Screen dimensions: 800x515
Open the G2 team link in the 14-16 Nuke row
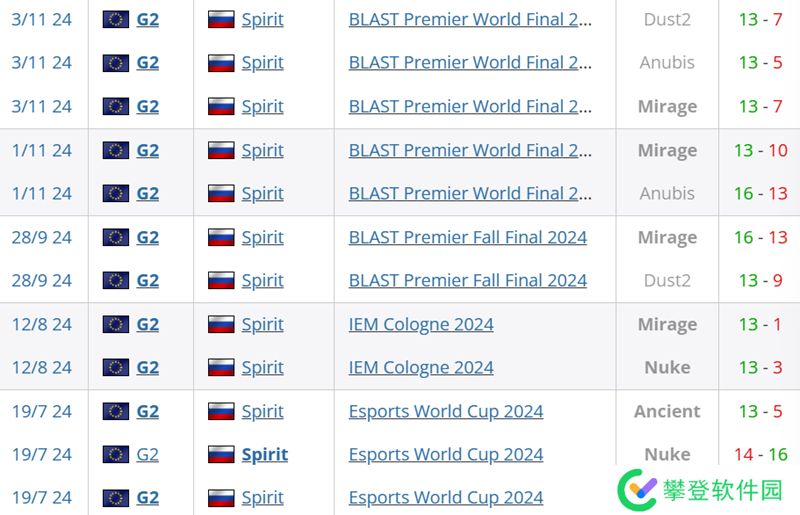(147, 455)
